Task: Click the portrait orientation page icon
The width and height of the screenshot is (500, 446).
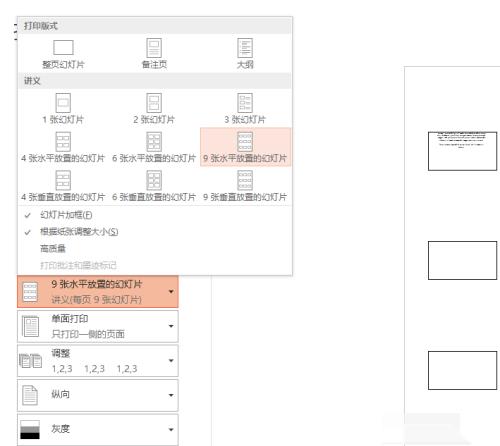Action: [30, 395]
